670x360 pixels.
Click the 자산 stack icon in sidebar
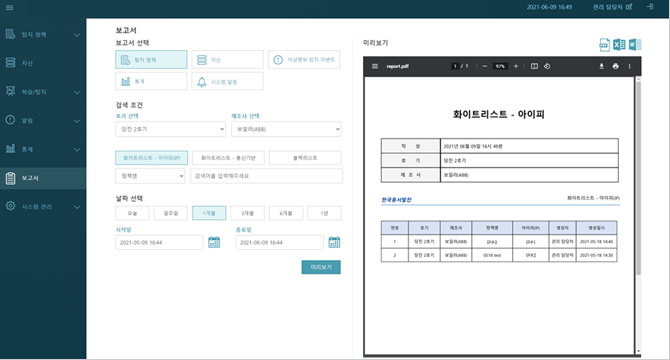[11, 63]
